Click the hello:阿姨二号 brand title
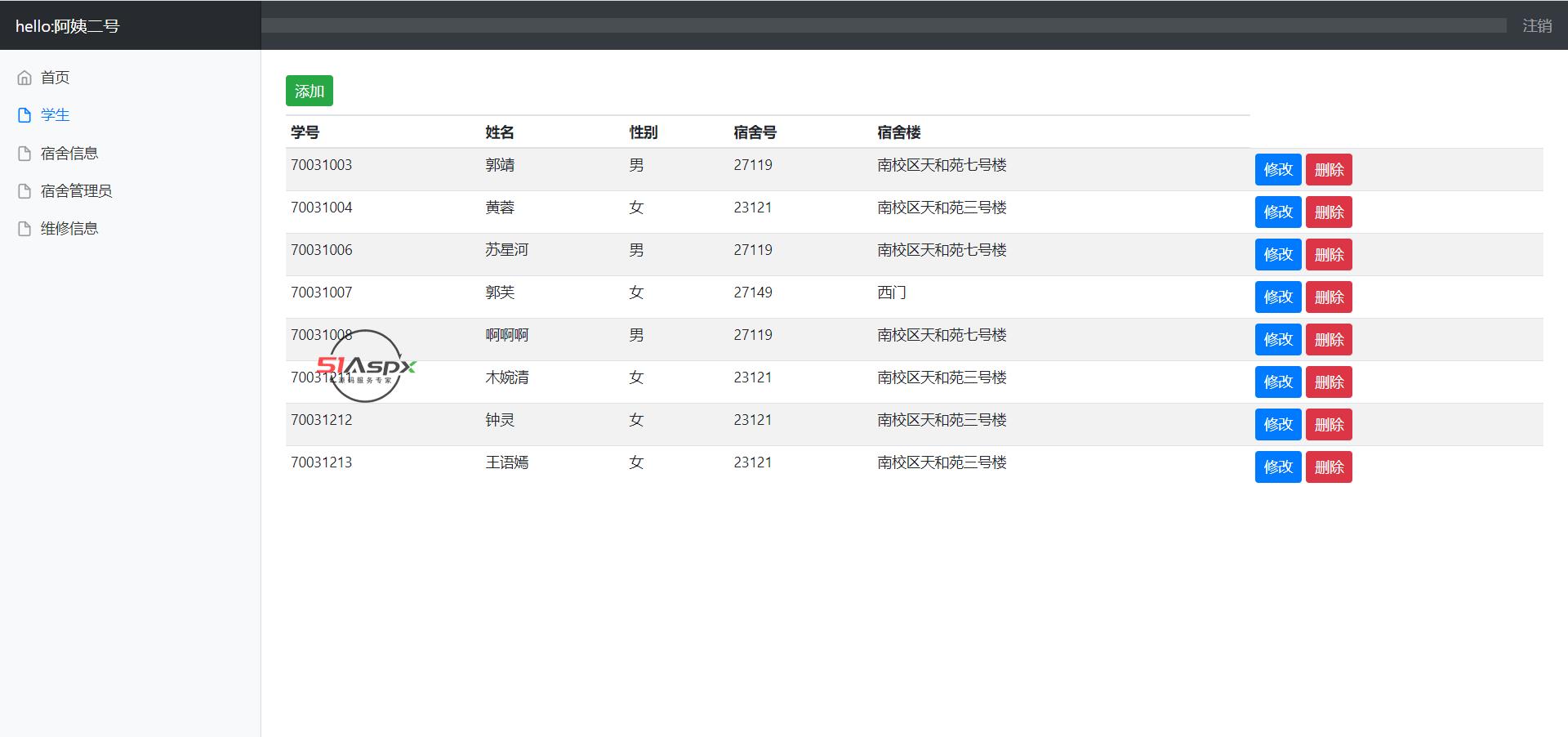 (x=67, y=26)
